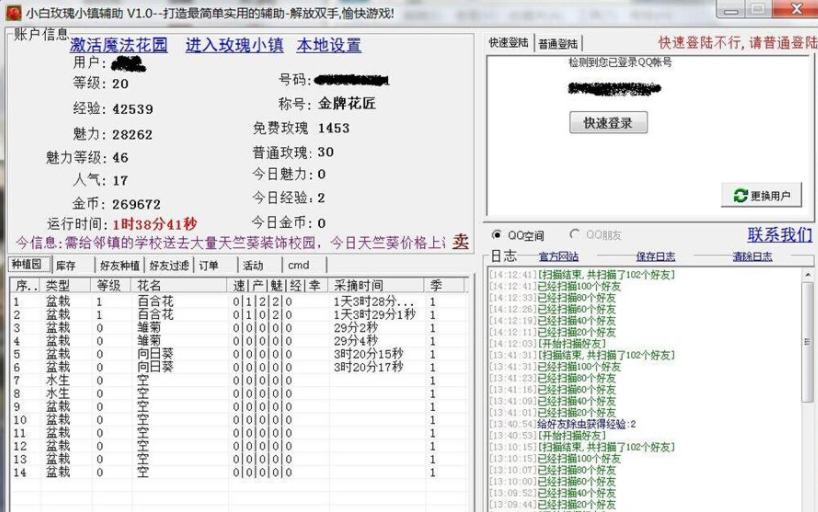Click the app icon in the title bar

[x=12, y=11]
